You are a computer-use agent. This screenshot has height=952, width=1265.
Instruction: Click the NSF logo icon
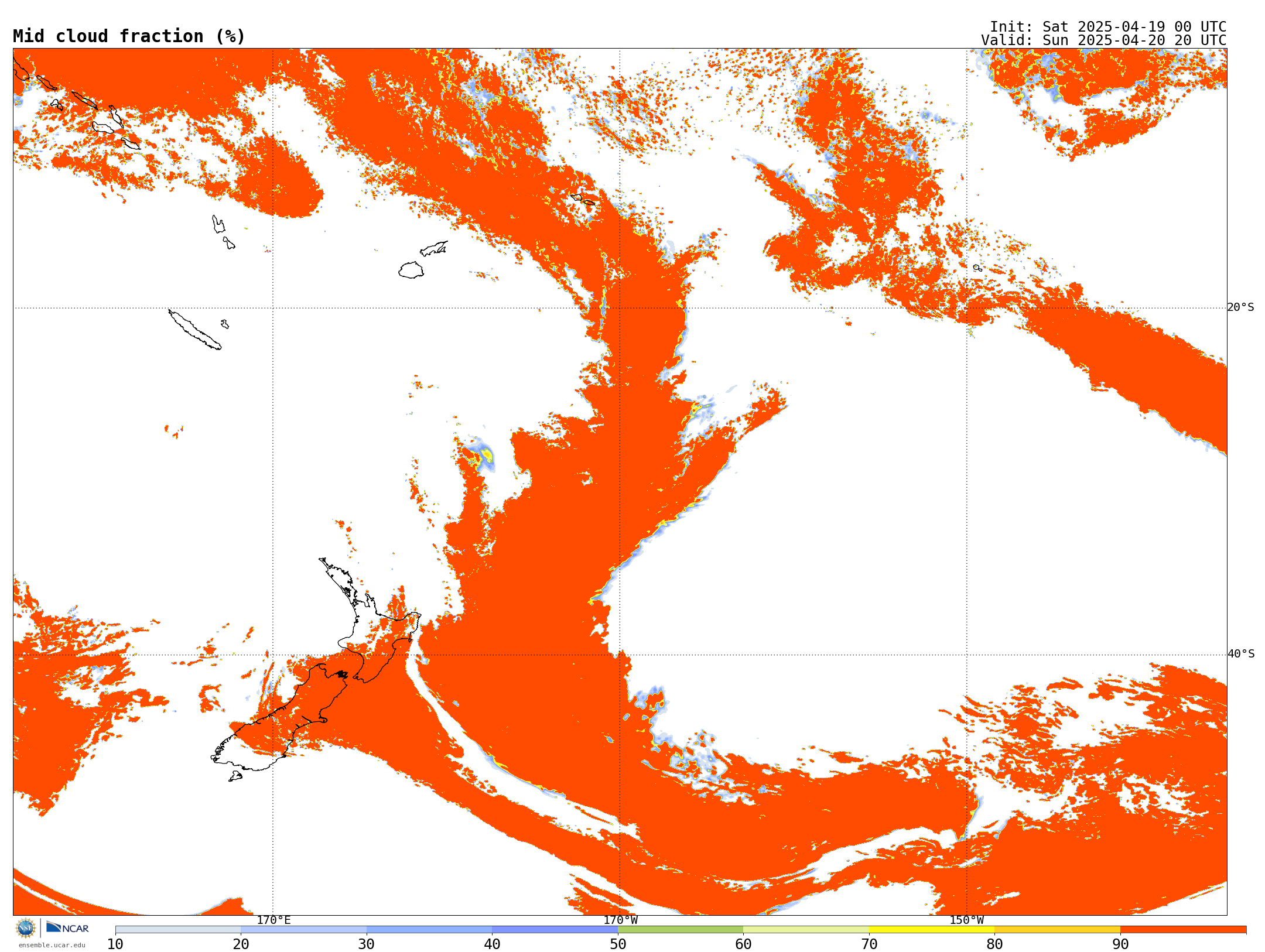[x=26, y=928]
